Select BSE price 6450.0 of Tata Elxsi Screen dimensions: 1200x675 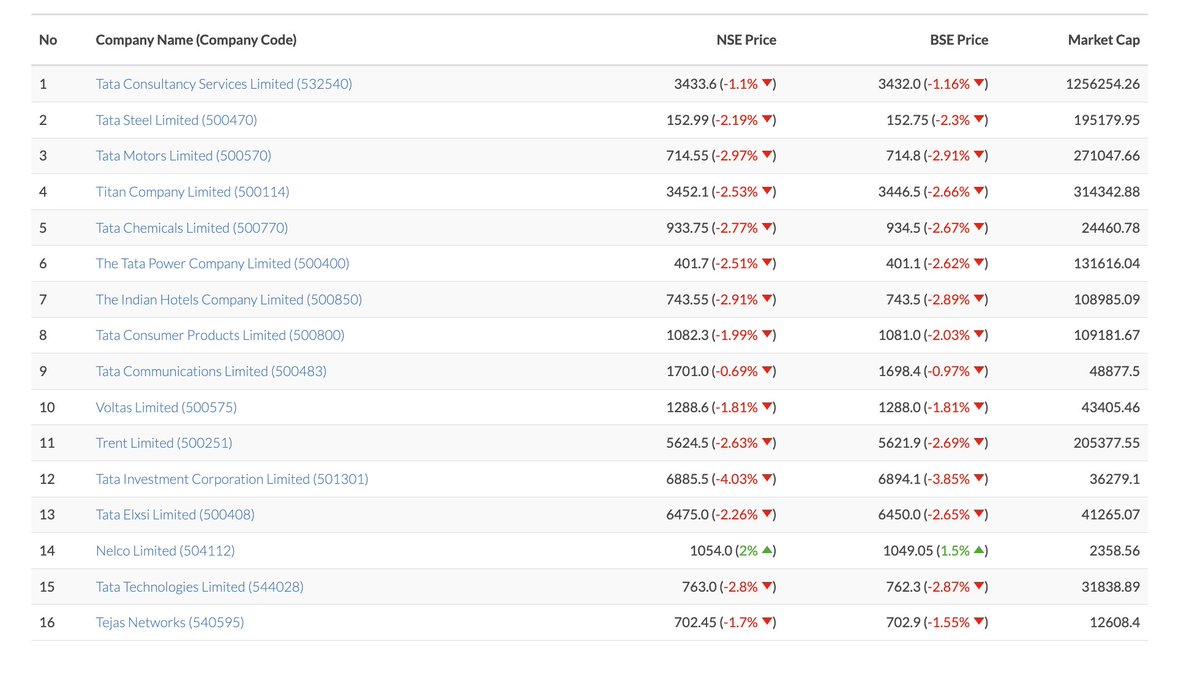point(899,515)
